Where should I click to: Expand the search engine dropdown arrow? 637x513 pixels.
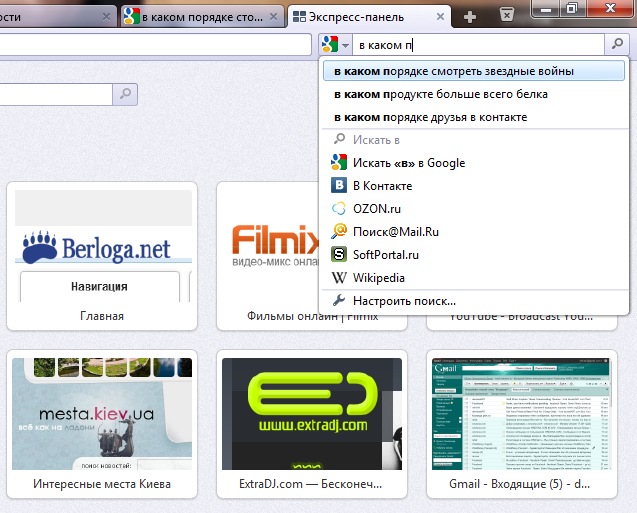345,45
